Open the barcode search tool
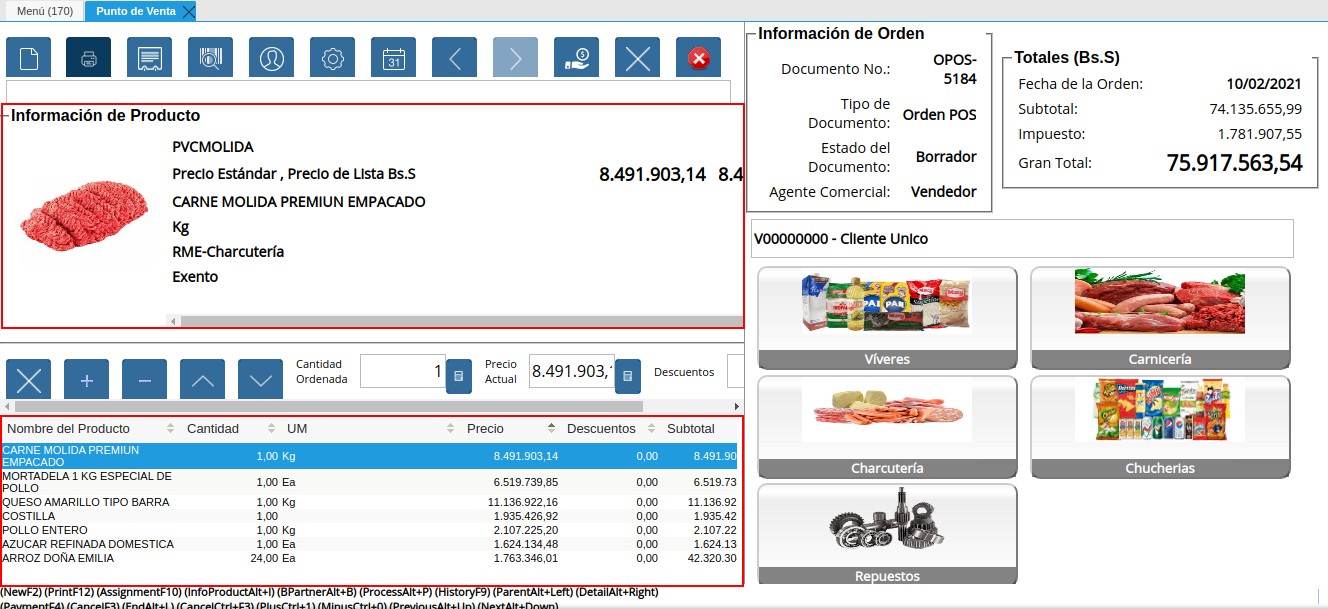Screen dimensions: 1328x609 point(210,57)
